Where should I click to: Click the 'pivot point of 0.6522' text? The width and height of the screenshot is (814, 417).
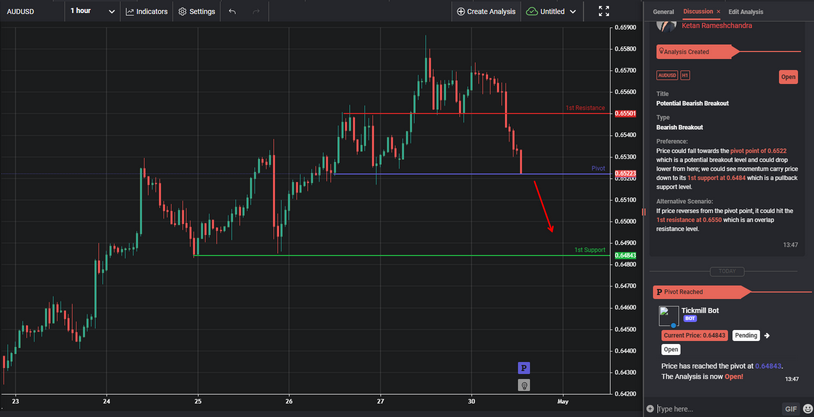[760, 150]
